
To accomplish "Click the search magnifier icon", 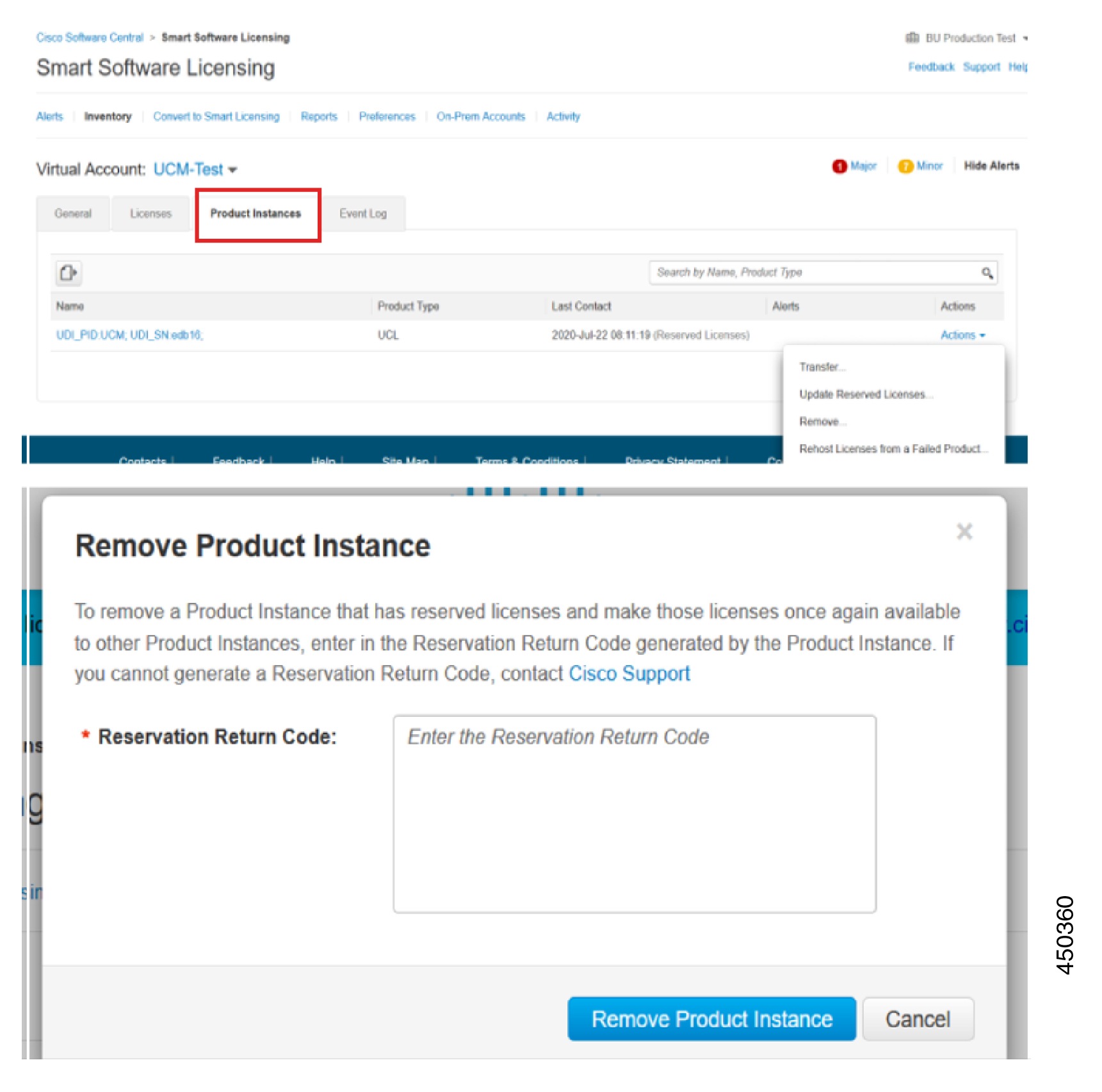I will click(987, 273).
